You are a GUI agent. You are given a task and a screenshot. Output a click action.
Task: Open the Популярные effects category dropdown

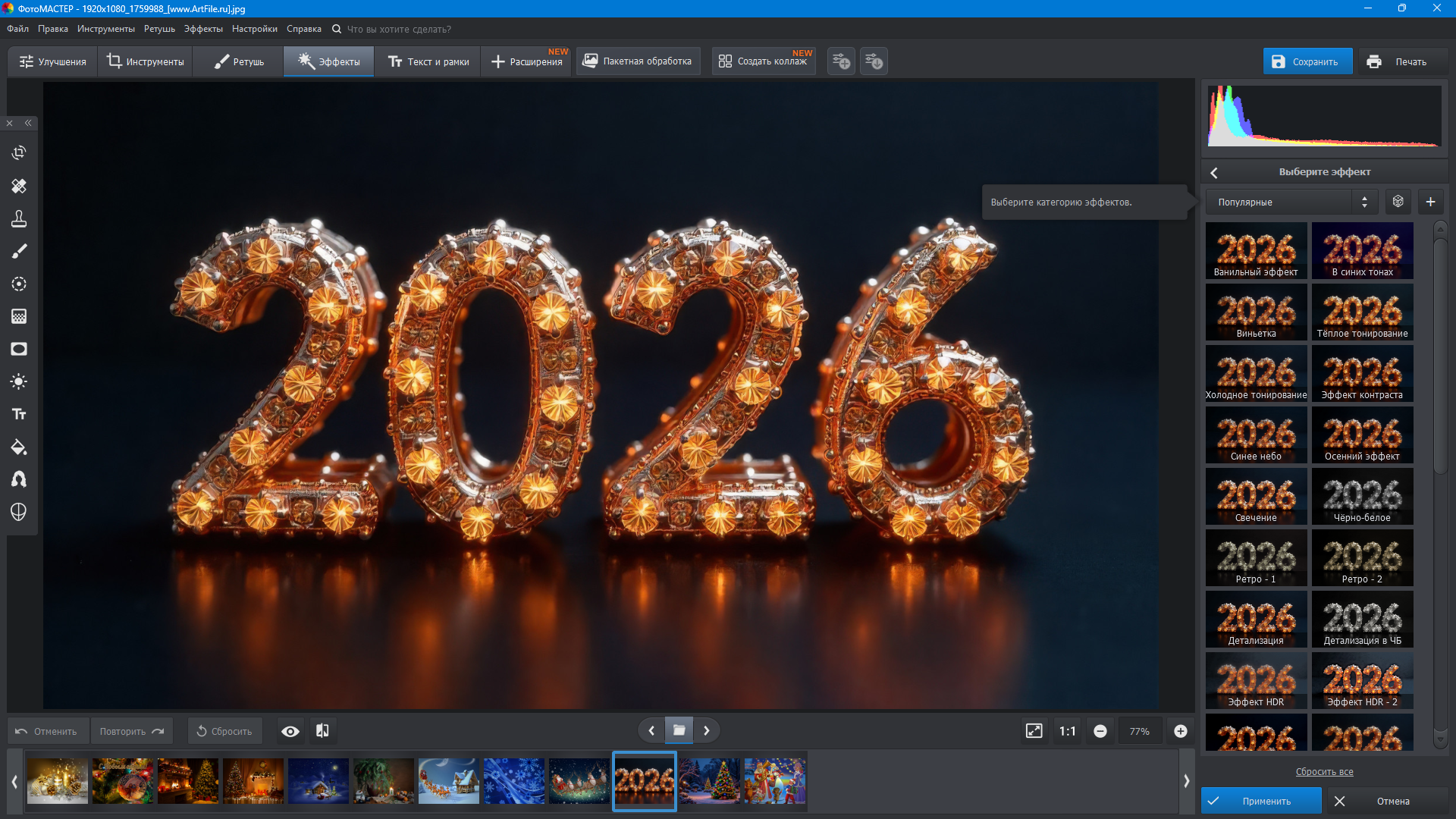click(x=1291, y=202)
